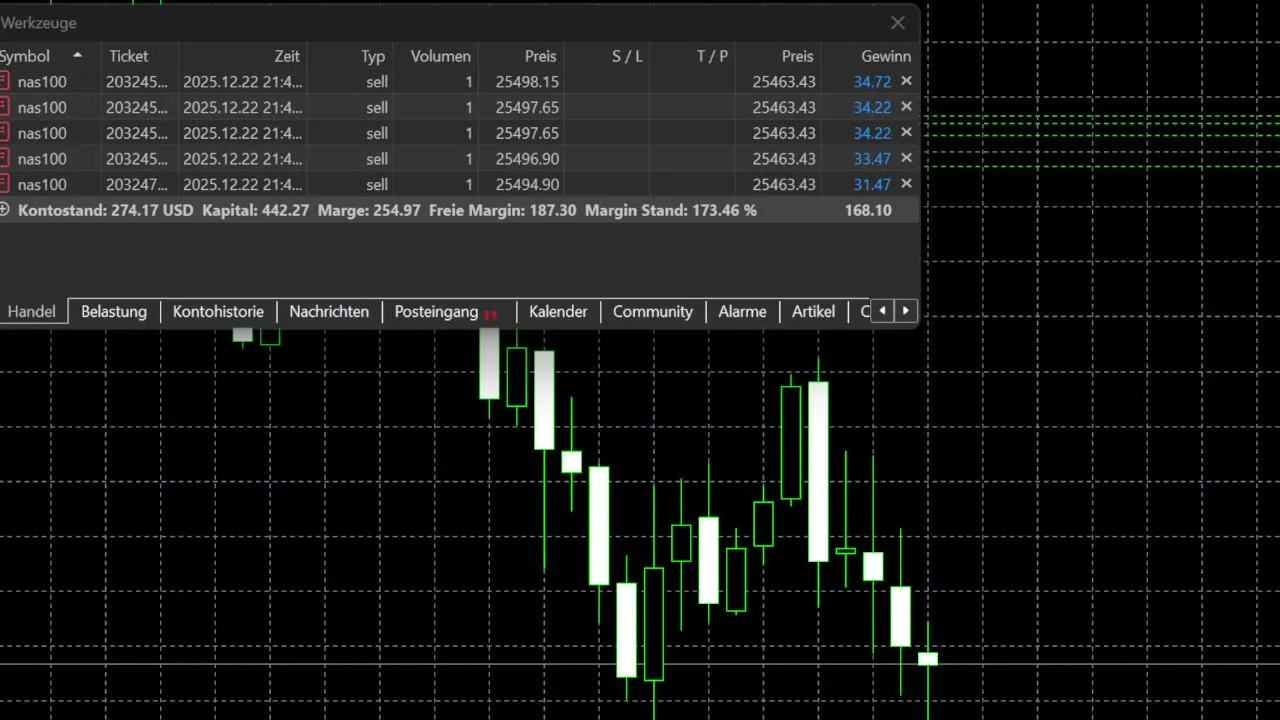Click the Kontostand 274.17 USD value
This screenshot has width=1280, height=720.
click(x=106, y=211)
